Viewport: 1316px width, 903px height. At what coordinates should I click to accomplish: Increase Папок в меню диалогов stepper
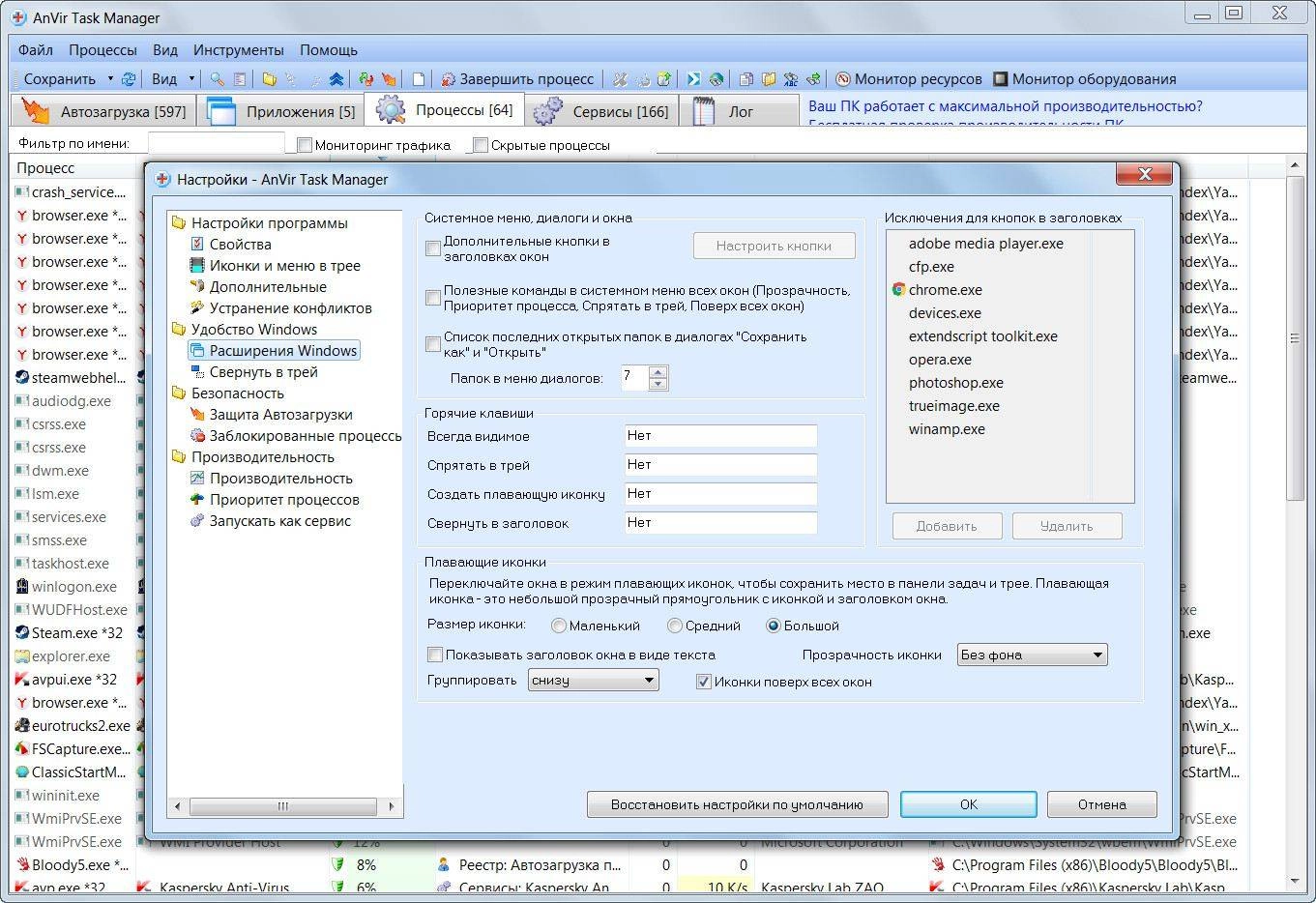coord(658,371)
